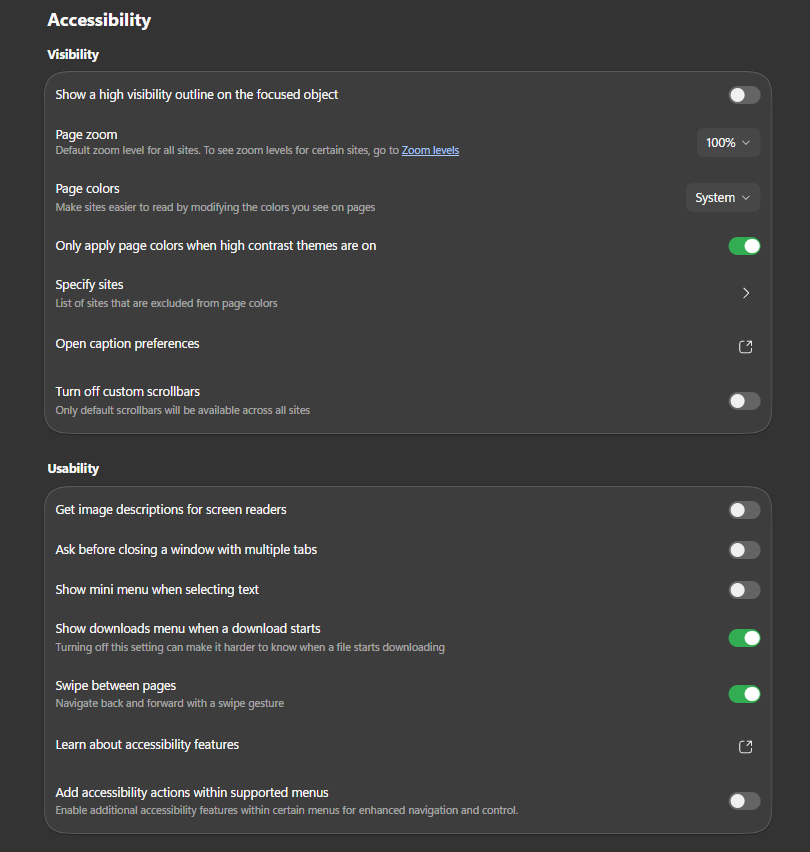810x852 pixels.
Task: Click the Specify sites label
Action: (90, 285)
